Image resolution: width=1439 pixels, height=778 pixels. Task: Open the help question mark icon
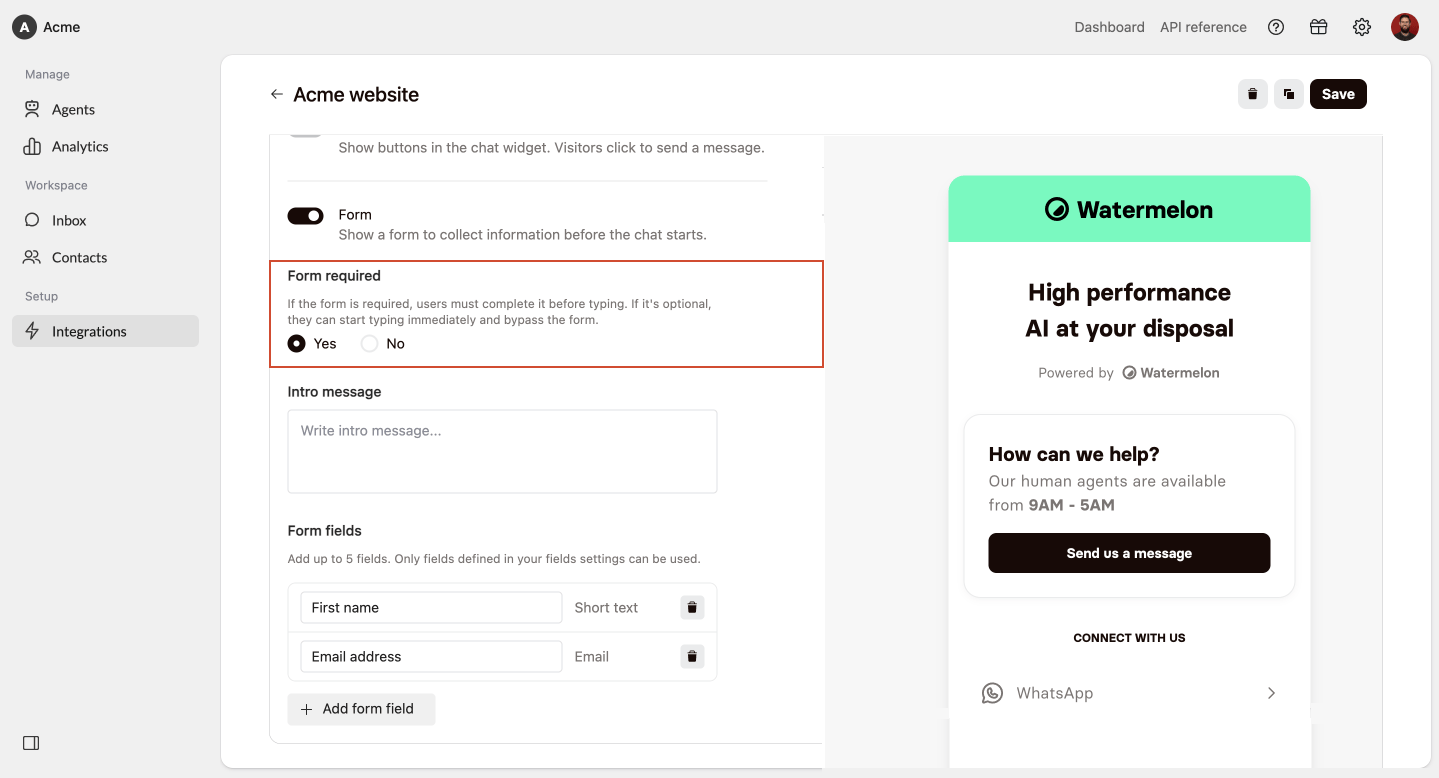(x=1276, y=27)
